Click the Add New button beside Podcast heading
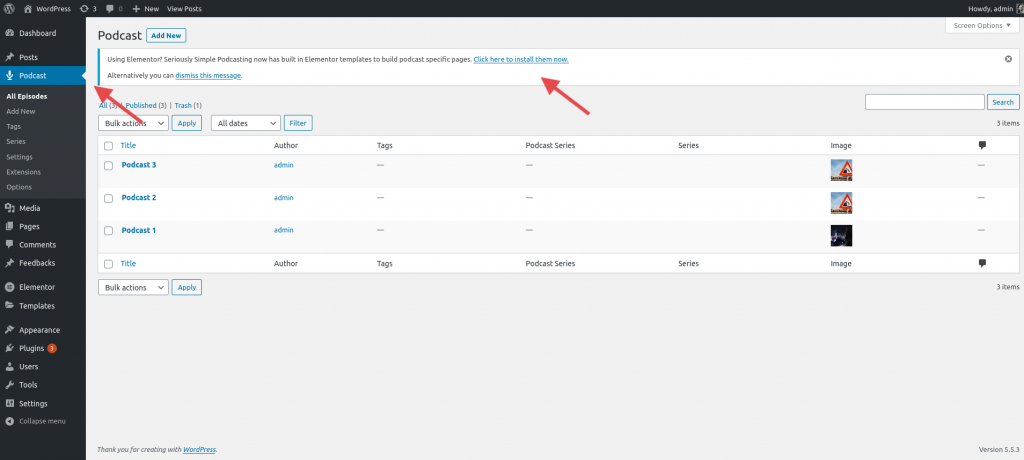Image resolution: width=1024 pixels, height=460 pixels. pyautogui.click(x=166, y=35)
